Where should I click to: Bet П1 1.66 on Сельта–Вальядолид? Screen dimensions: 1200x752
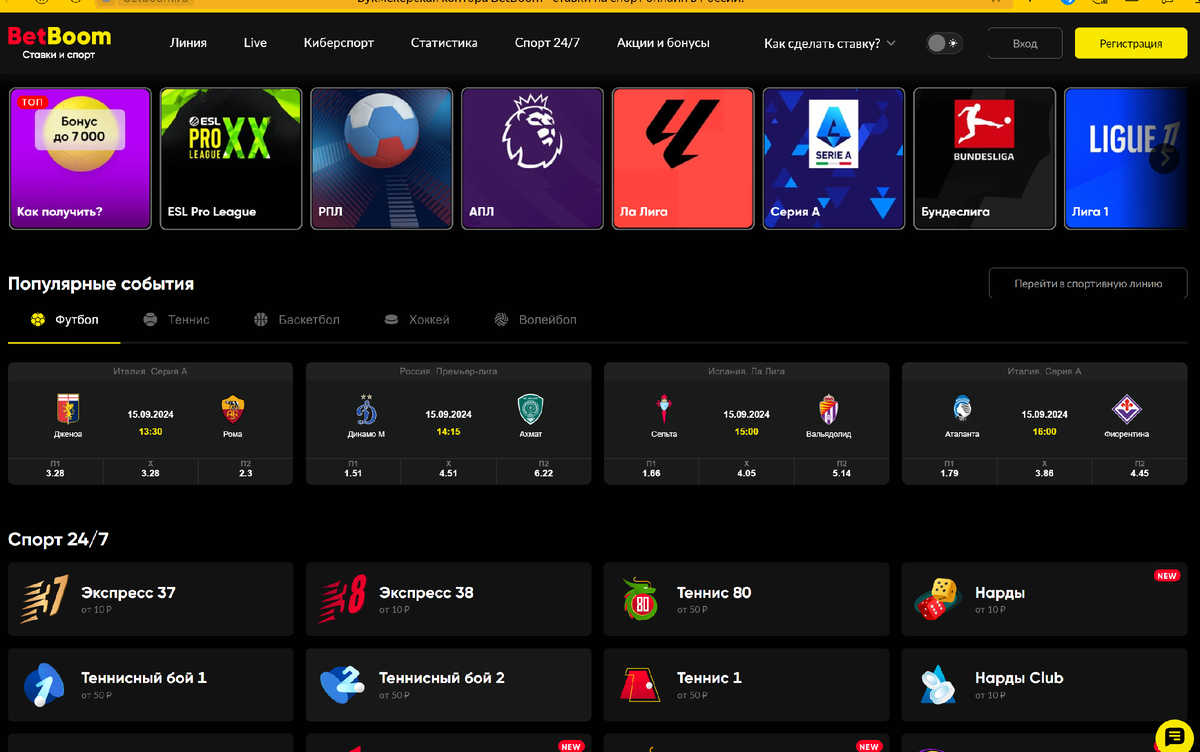(x=651, y=469)
